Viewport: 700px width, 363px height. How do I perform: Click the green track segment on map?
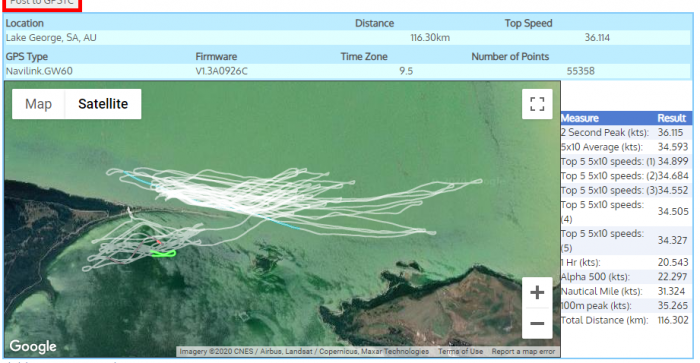(163, 254)
